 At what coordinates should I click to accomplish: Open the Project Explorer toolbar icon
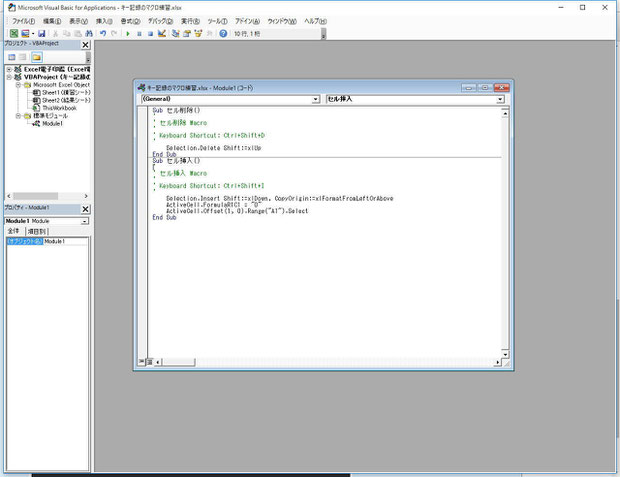coord(176,34)
